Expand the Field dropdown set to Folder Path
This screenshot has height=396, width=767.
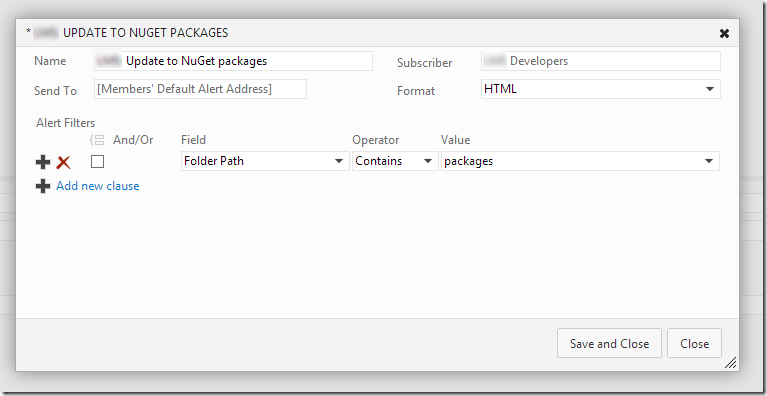265,161
